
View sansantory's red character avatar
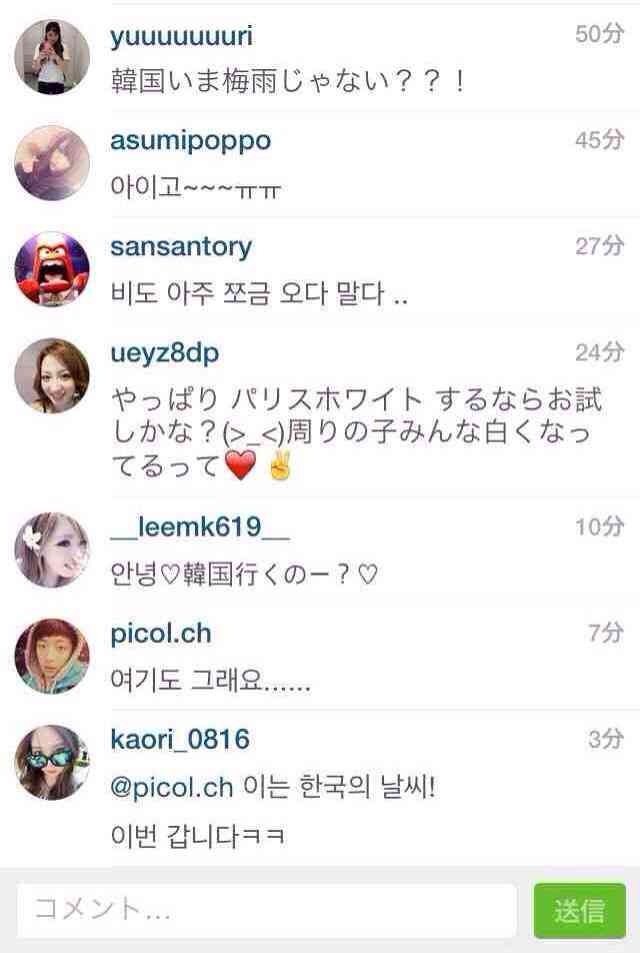click(52, 269)
